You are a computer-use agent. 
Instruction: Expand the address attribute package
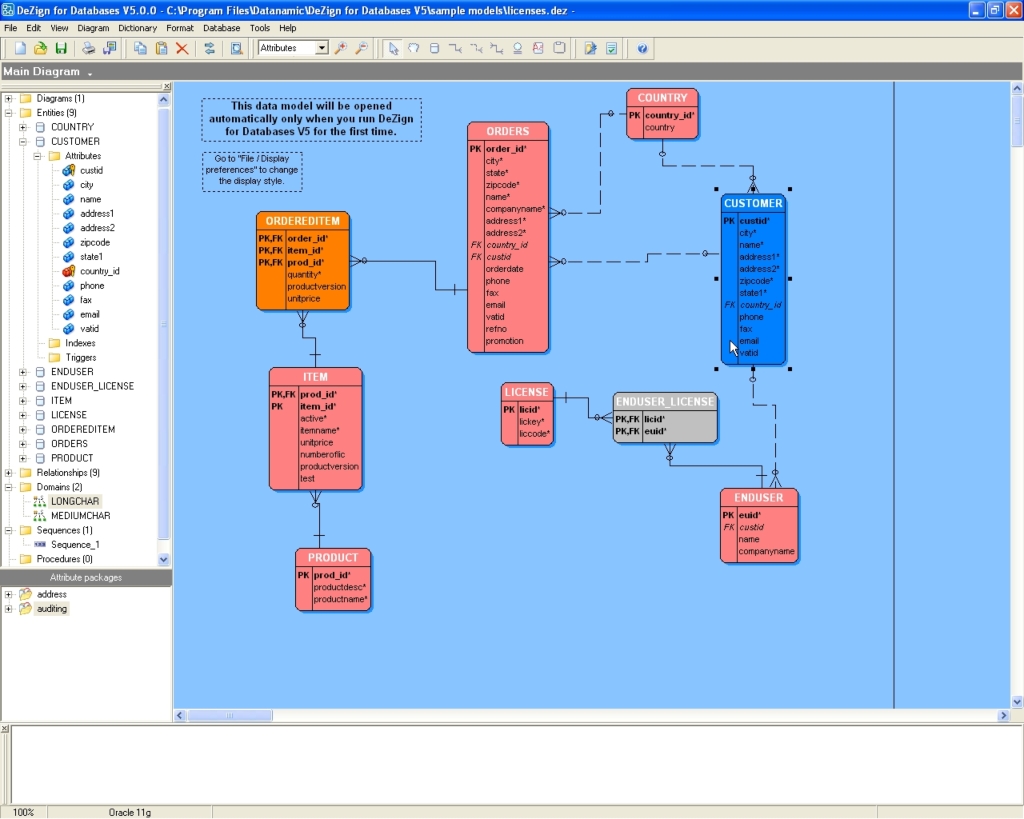click(8, 594)
